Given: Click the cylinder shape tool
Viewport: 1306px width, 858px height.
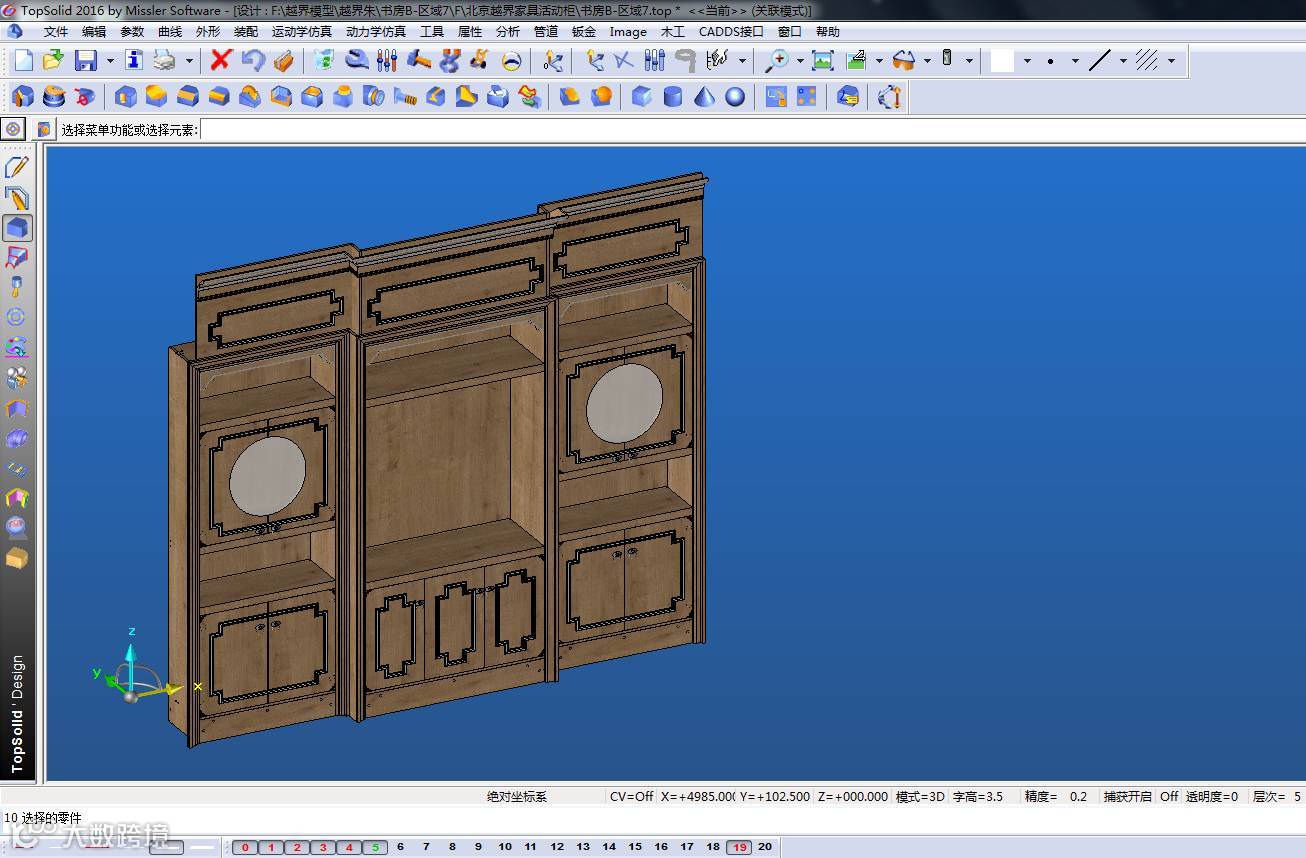Looking at the screenshot, I should click(x=673, y=97).
